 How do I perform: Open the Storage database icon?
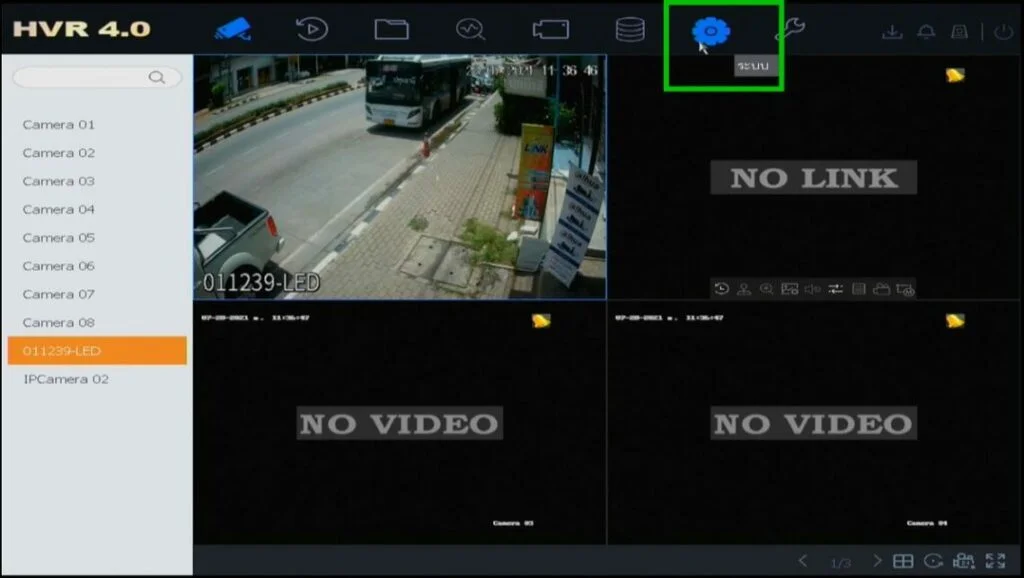(x=630, y=30)
